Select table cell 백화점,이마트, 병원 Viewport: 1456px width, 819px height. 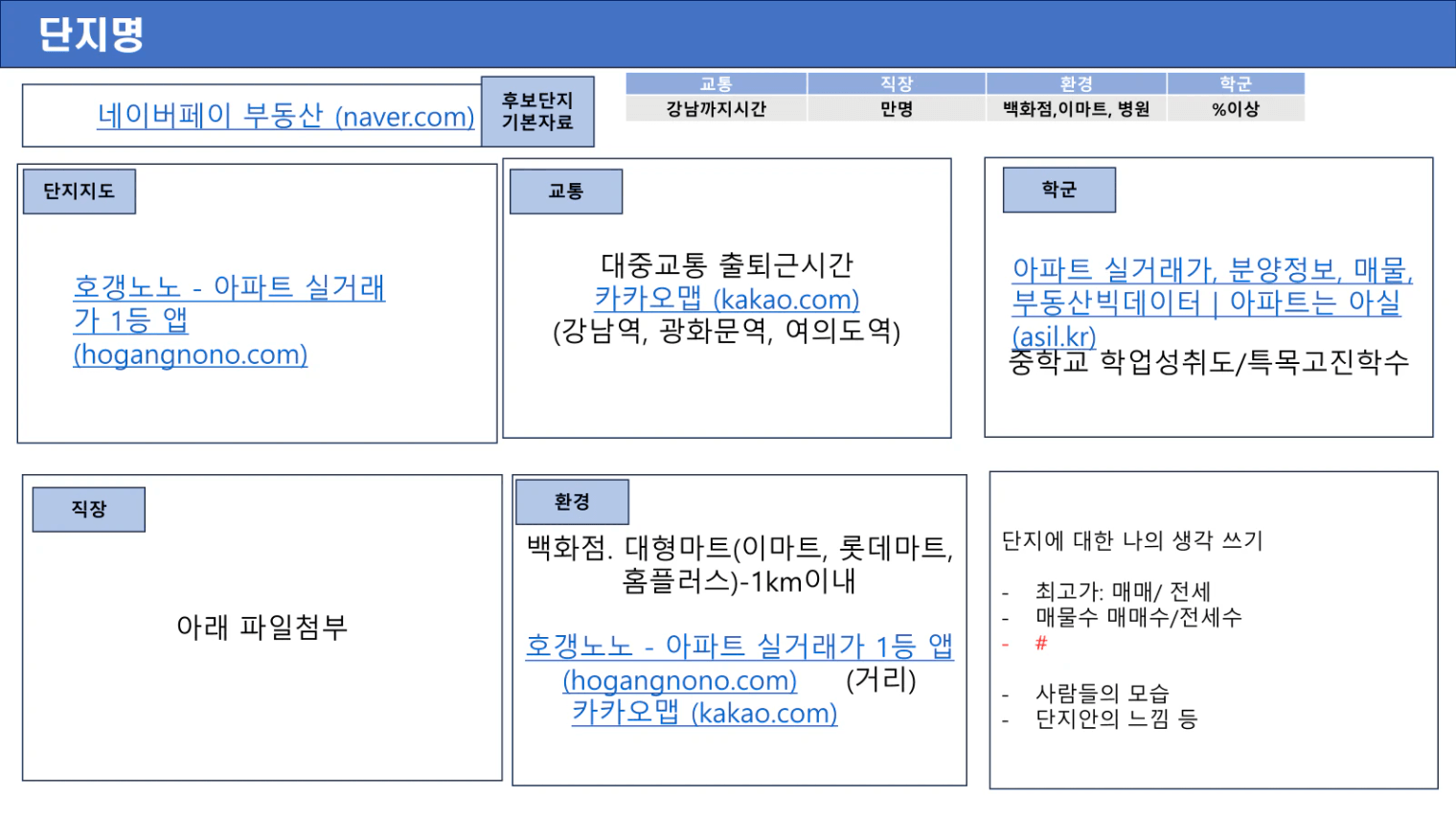(1077, 108)
